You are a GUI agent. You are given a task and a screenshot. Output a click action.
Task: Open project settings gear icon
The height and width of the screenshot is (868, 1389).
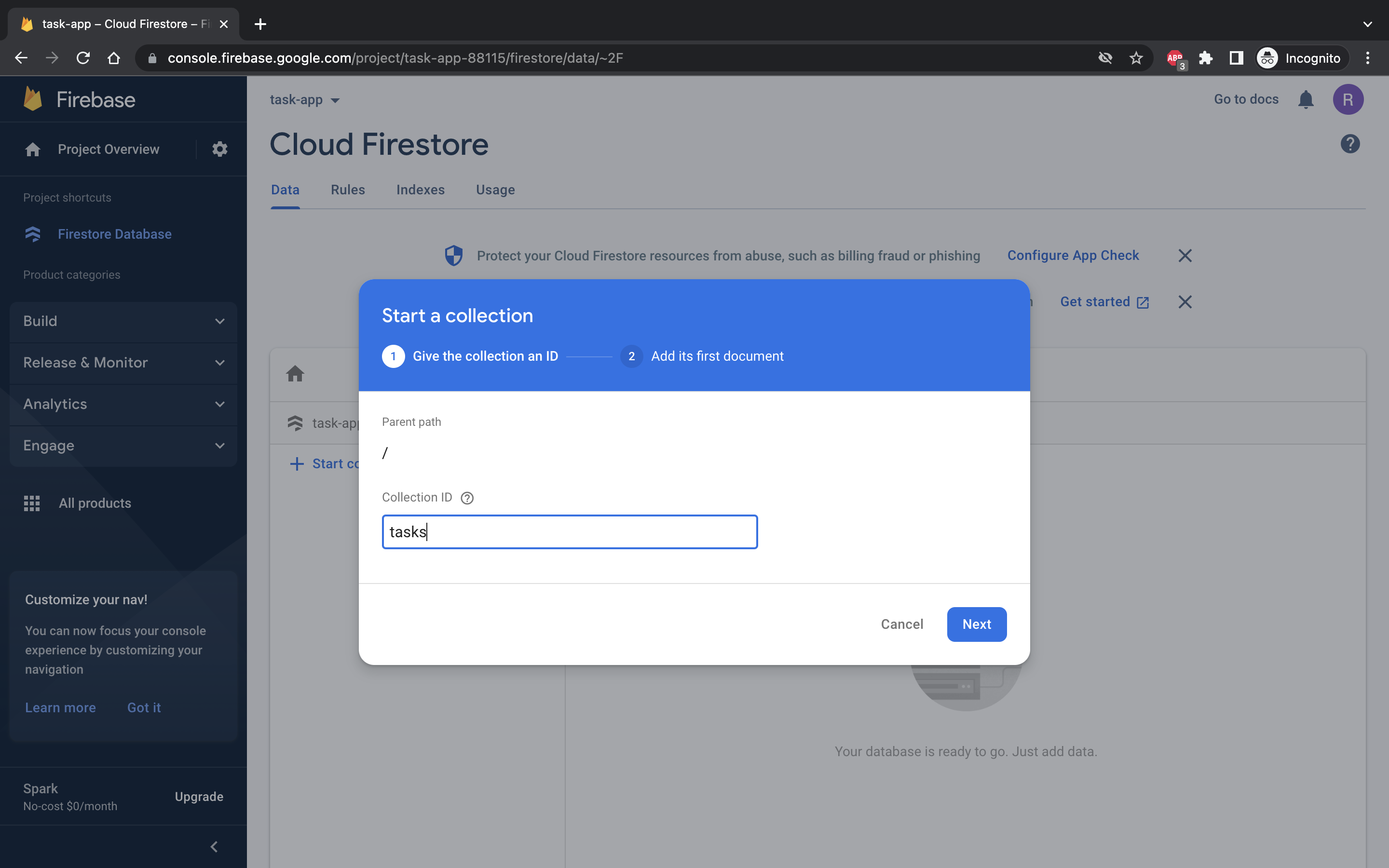pos(220,149)
